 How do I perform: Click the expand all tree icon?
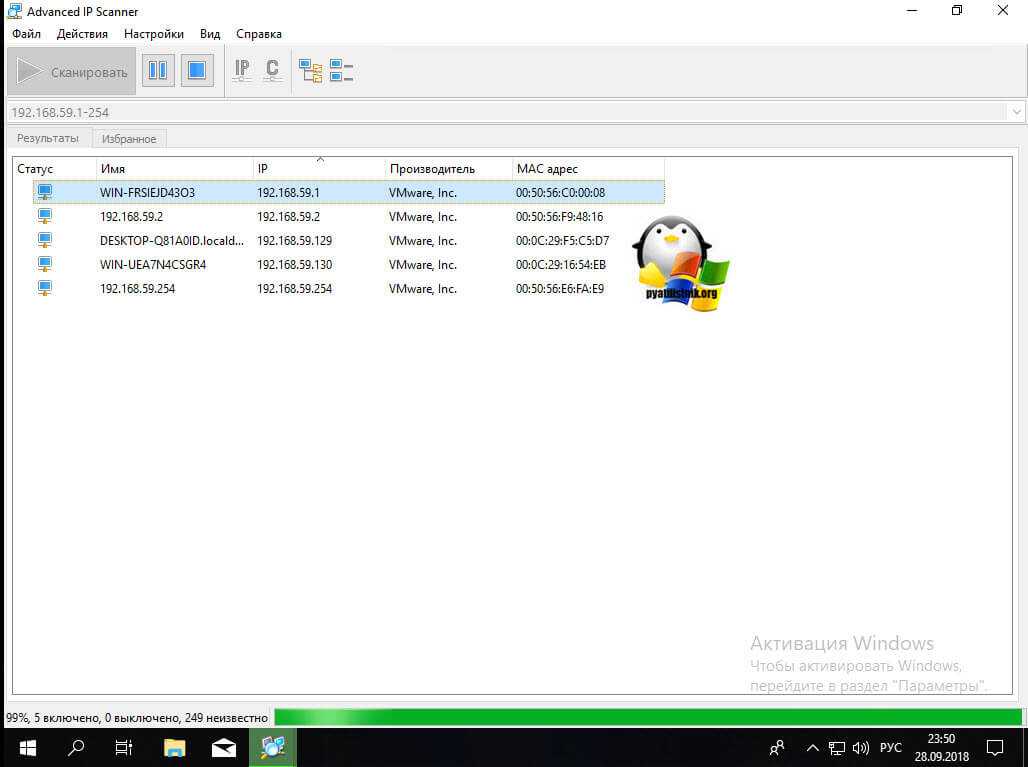click(x=311, y=71)
